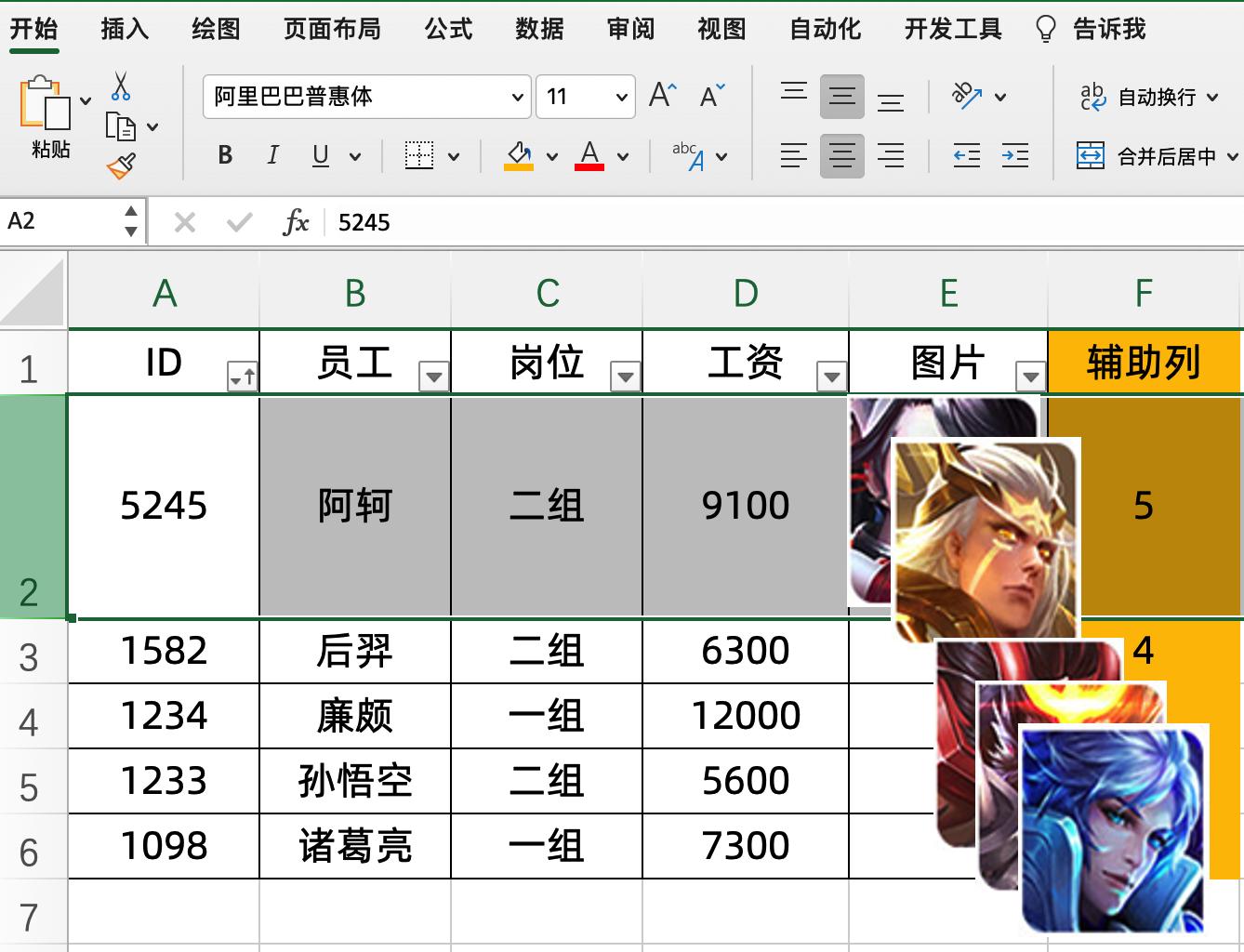Toggle italic formatting
Screen dimensions: 1244x952
tap(271, 155)
